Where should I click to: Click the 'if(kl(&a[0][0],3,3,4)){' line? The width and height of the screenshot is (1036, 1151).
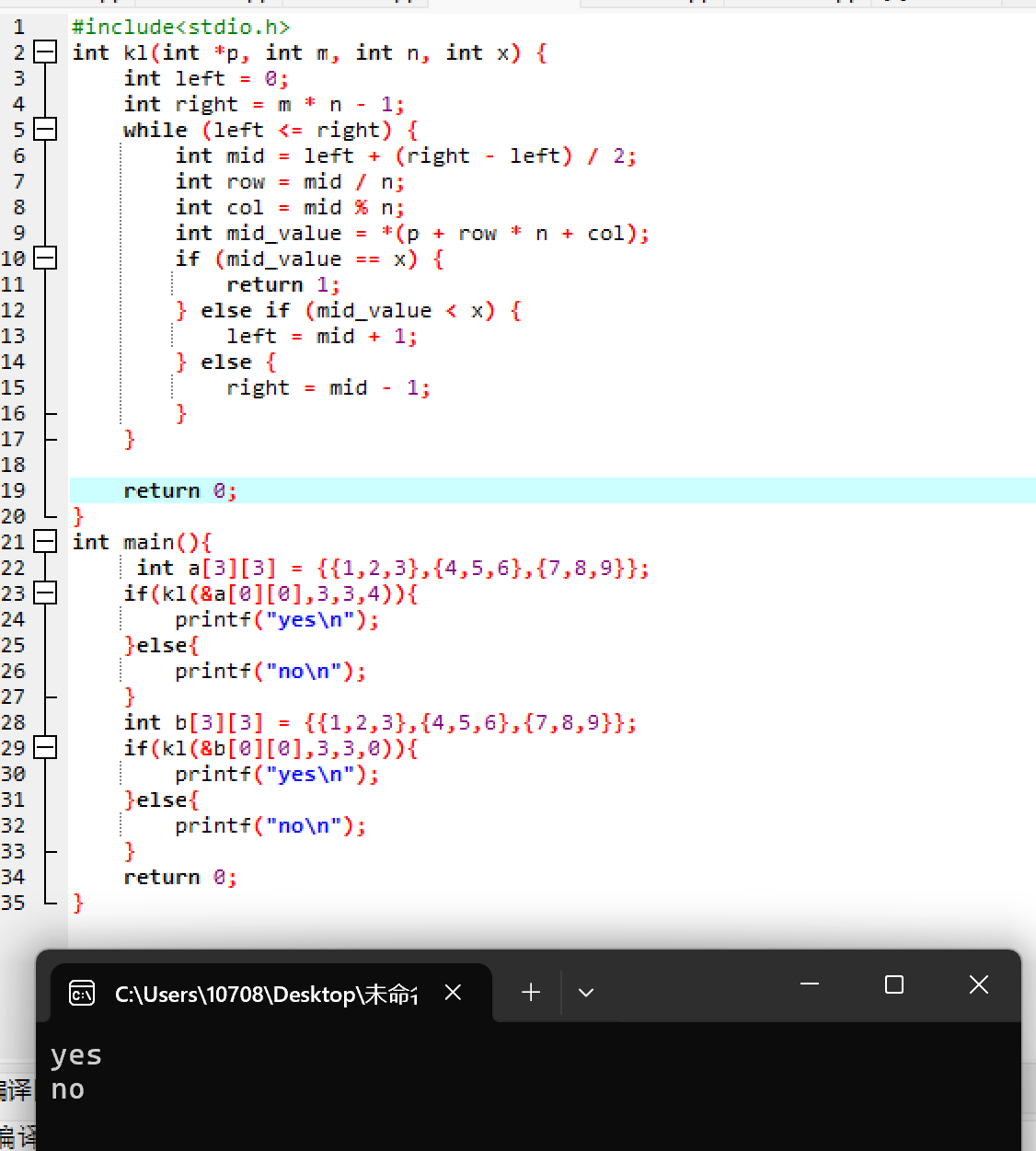(x=271, y=593)
